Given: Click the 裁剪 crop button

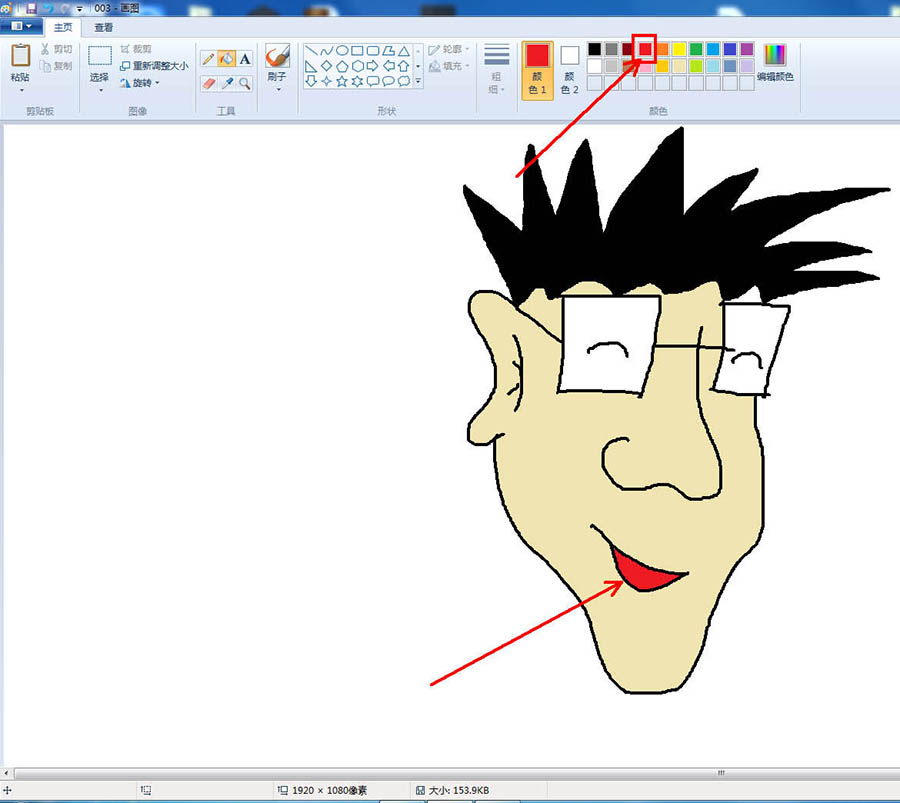Looking at the screenshot, I should (x=136, y=49).
